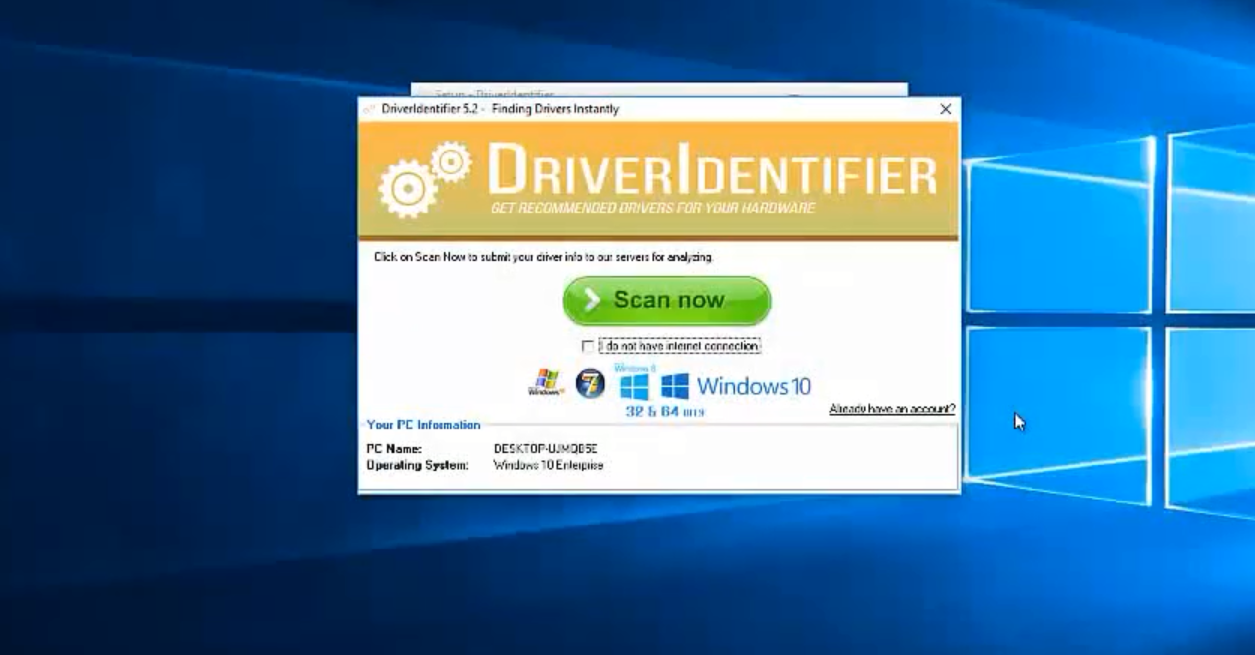Start the driver scan with Scan now
1255x655 pixels.
[x=667, y=300]
